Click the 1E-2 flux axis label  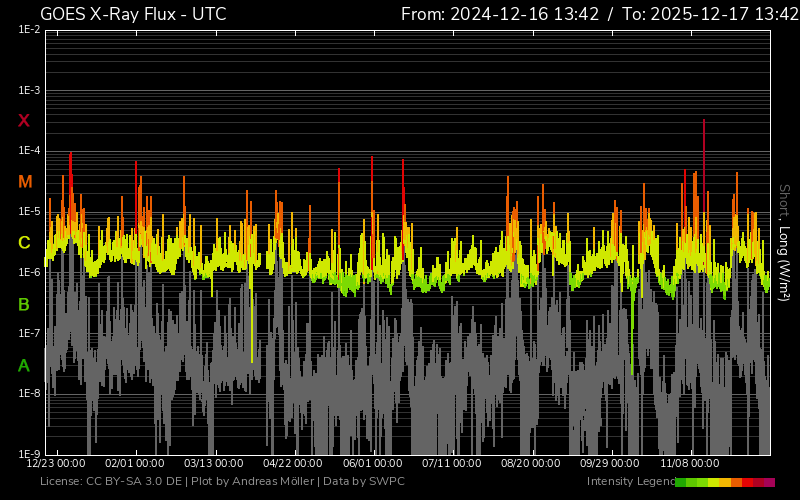coord(29,31)
